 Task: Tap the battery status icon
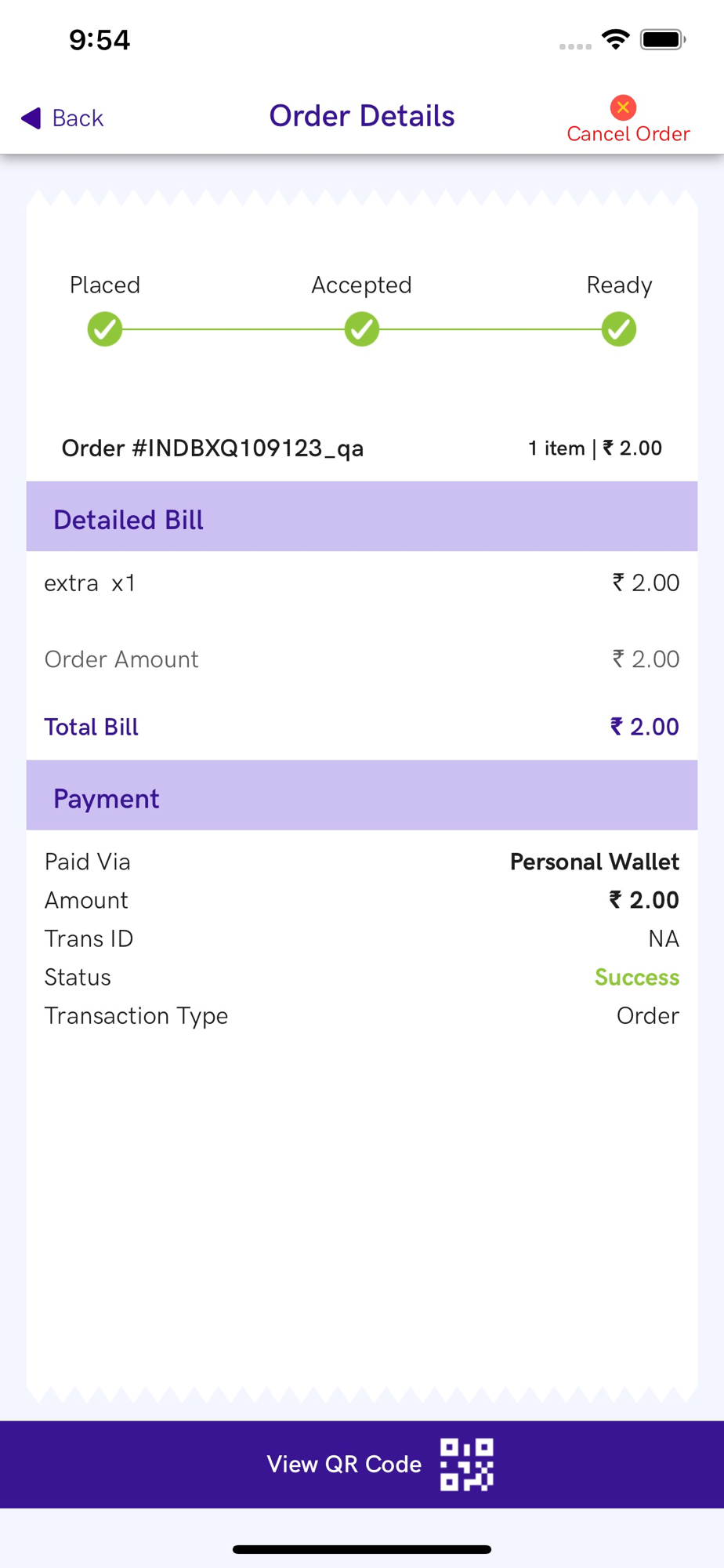click(x=662, y=39)
